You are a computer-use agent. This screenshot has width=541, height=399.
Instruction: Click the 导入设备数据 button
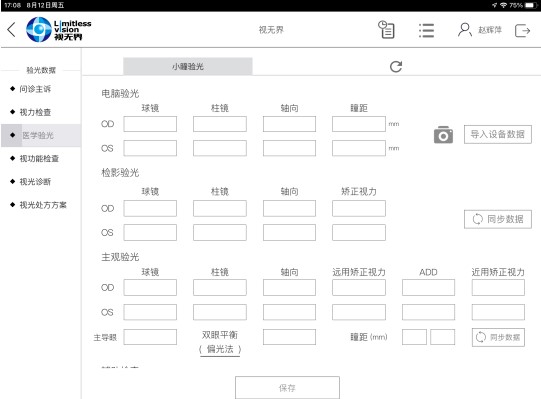(x=498, y=134)
